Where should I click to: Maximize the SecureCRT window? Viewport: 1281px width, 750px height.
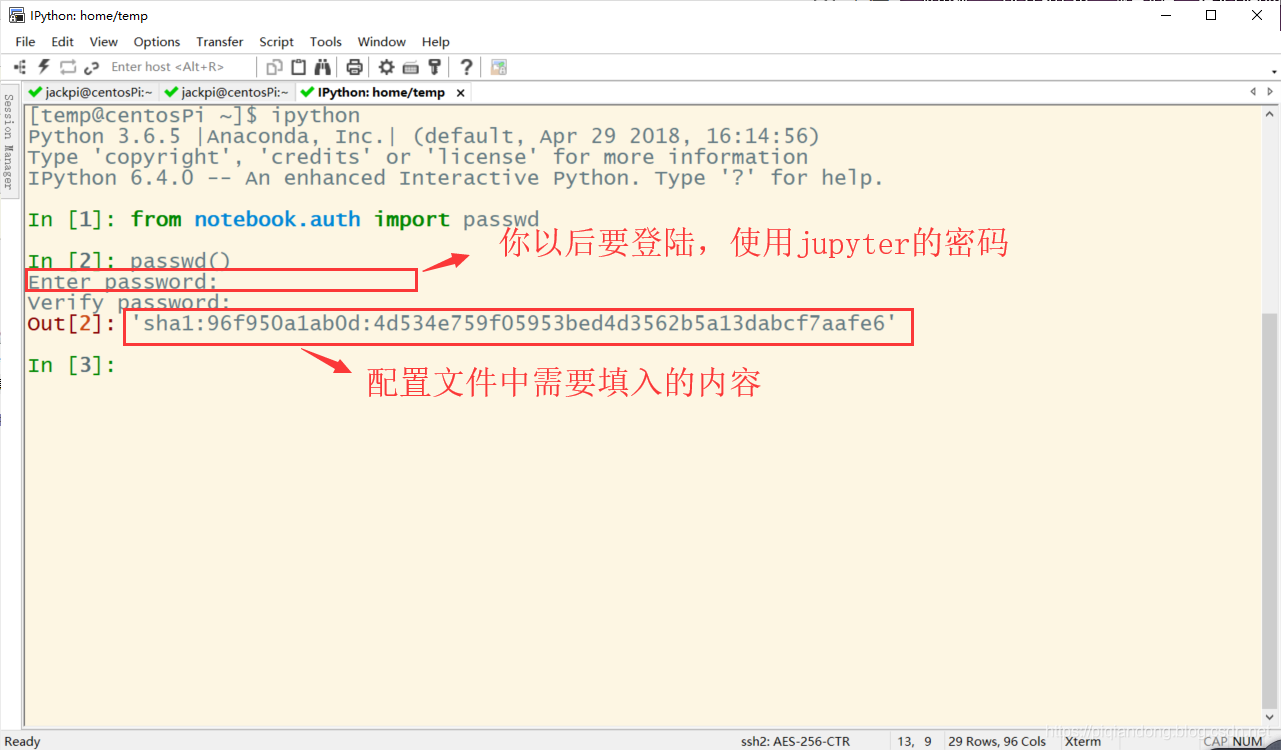point(1211,15)
